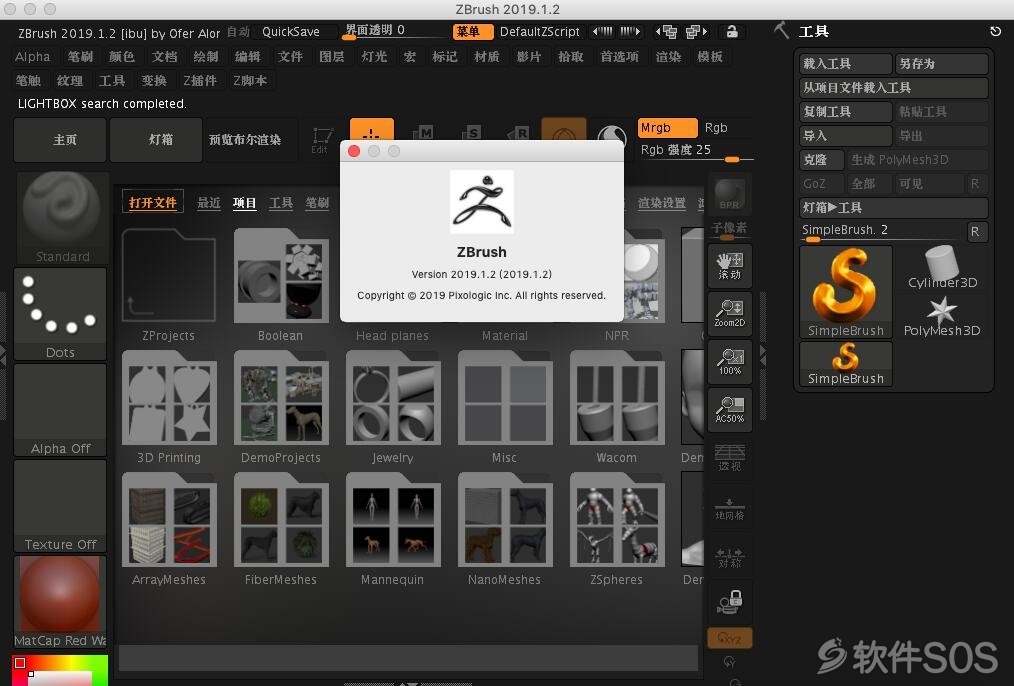Viewport: 1014px width, 686px height.
Task: Click the material sphere icon in toolbar
Action: coord(611,134)
